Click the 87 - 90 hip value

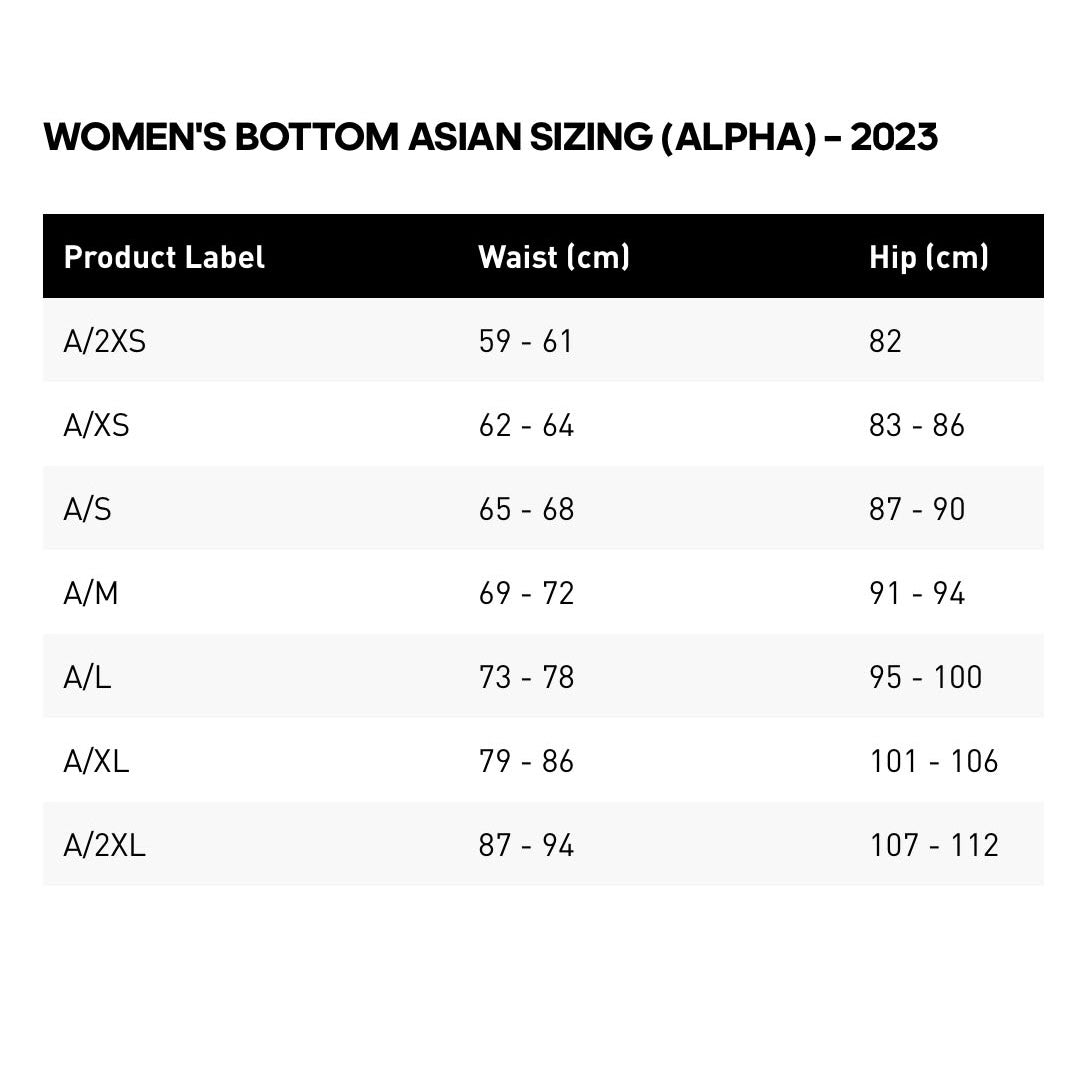pos(917,510)
